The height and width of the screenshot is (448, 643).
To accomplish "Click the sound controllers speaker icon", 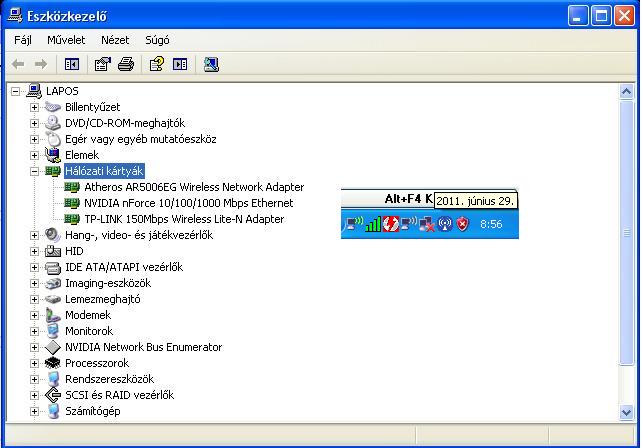I will pyautogui.click(x=52, y=235).
